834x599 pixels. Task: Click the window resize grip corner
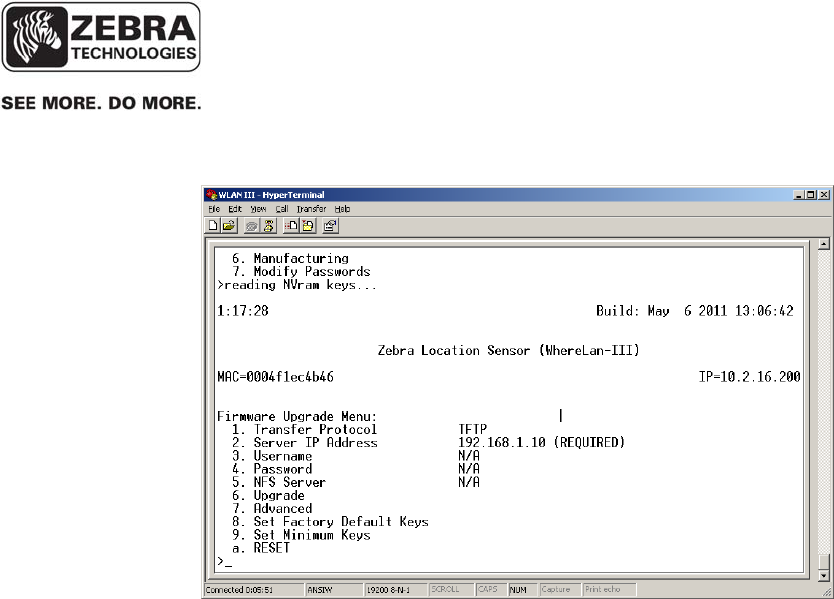(827, 592)
